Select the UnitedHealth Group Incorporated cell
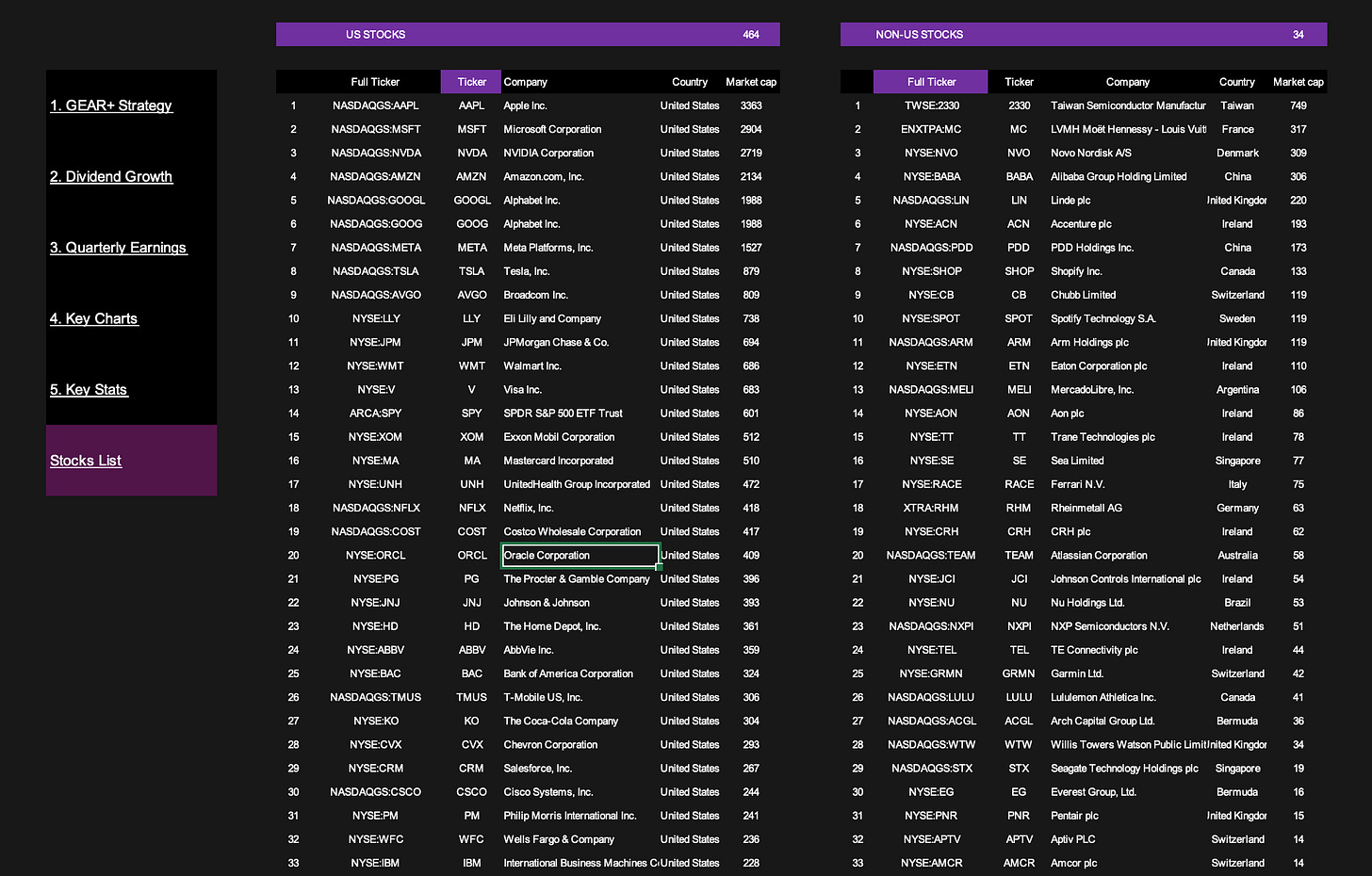Image resolution: width=1372 pixels, height=876 pixels. pos(577,484)
